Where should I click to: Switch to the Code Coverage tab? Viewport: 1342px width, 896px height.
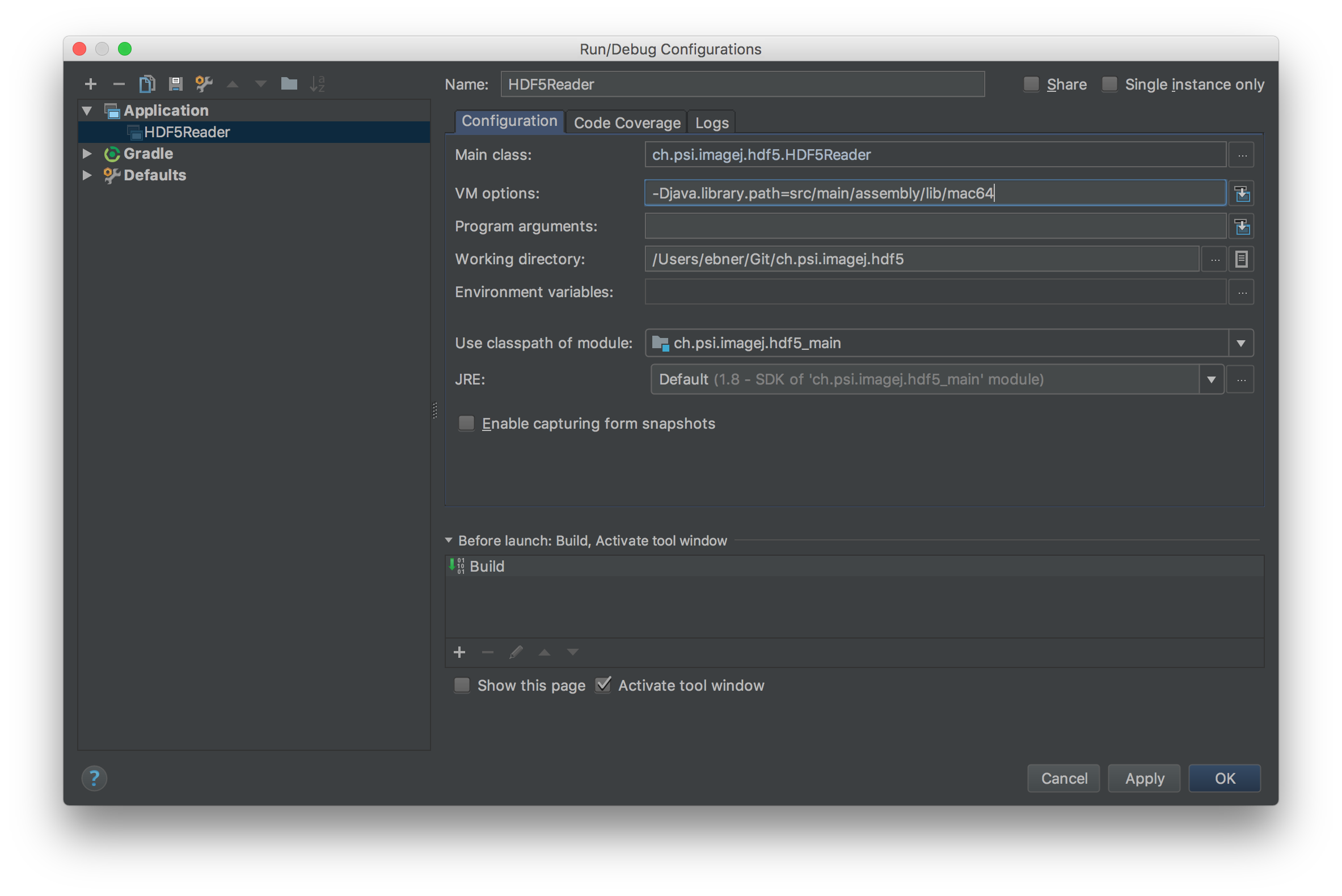click(x=626, y=123)
